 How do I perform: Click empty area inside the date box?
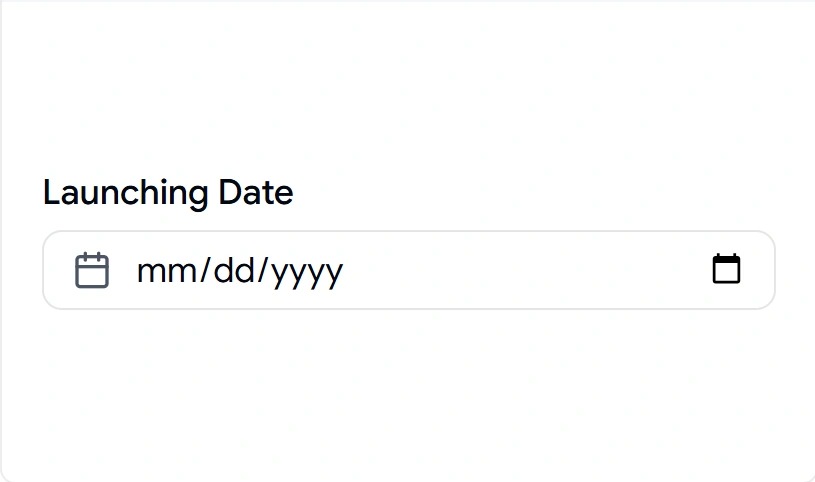tap(520, 270)
